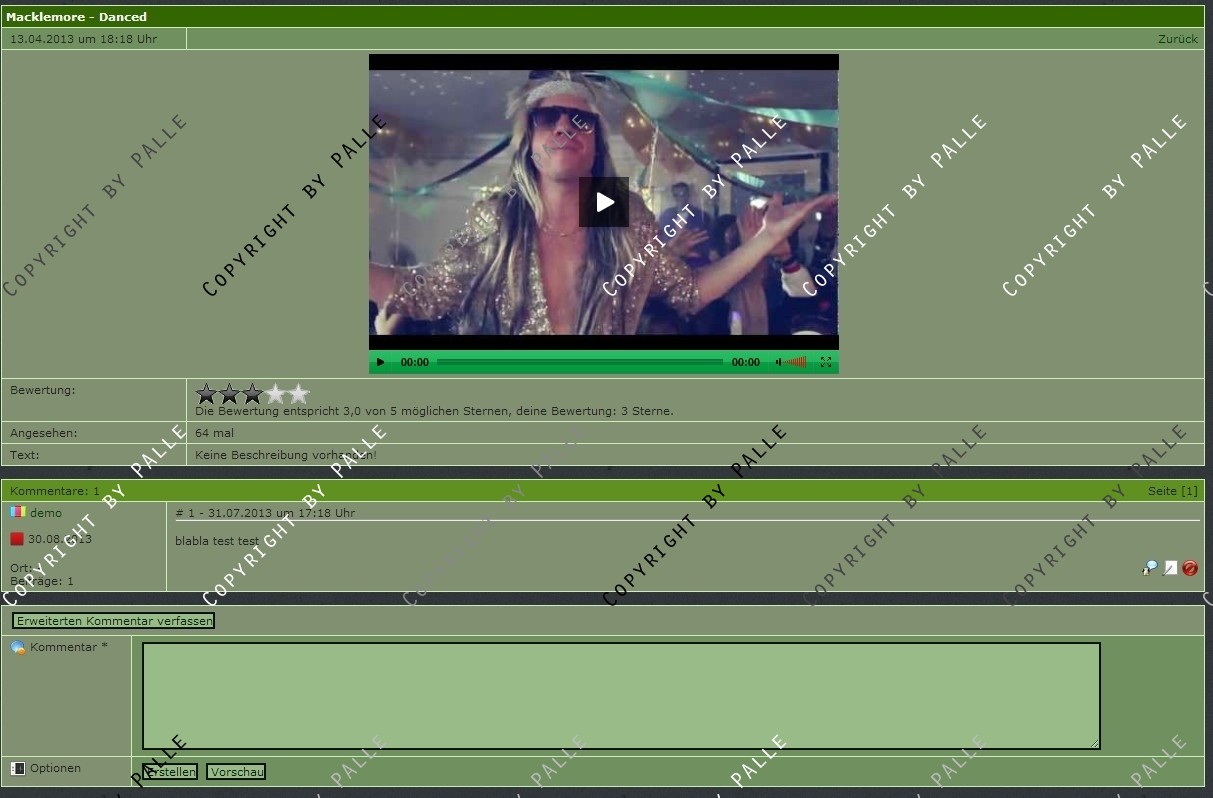This screenshot has height=798, width=1213.
Task: Click the edit comment pencil icon
Action: [1170, 568]
